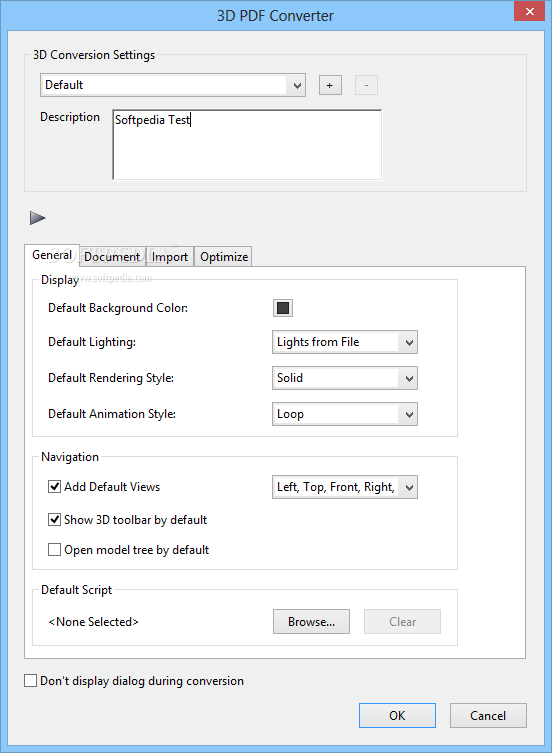Click the <None Selected> script text
Screen dimensions: 552x753
[93, 621]
